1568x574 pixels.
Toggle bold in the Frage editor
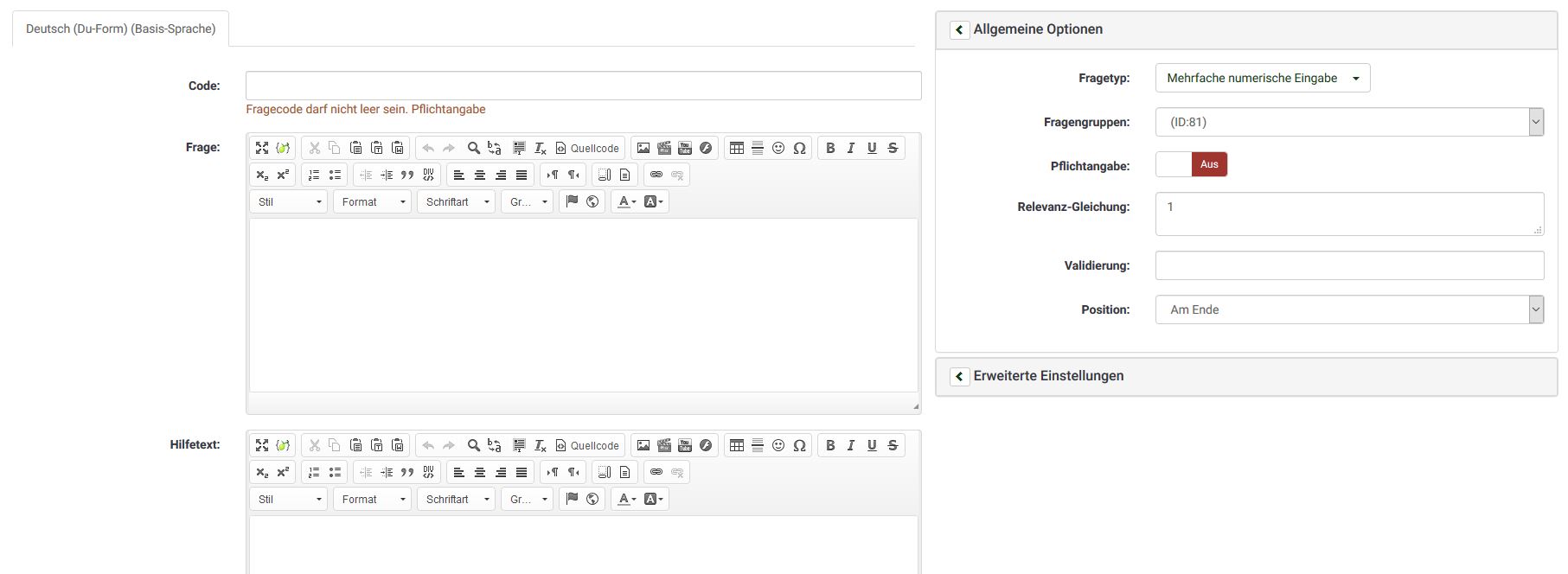pos(830,148)
